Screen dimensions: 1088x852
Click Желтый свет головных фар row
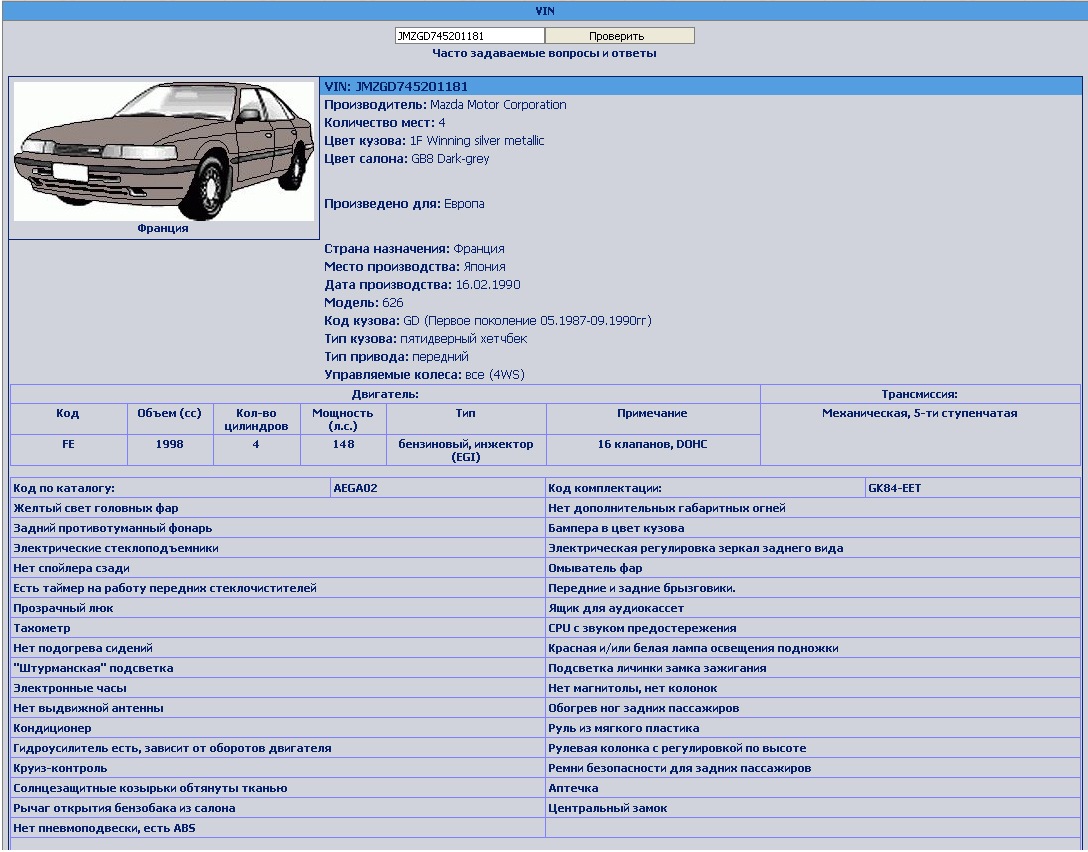point(278,509)
